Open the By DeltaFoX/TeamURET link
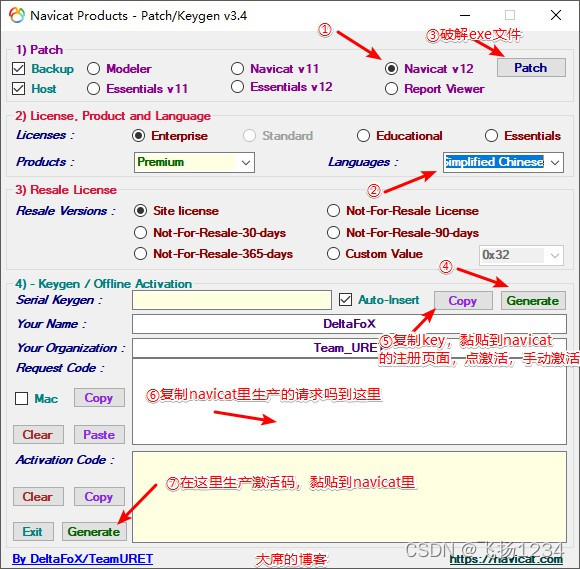580x569 pixels. (x=82, y=559)
